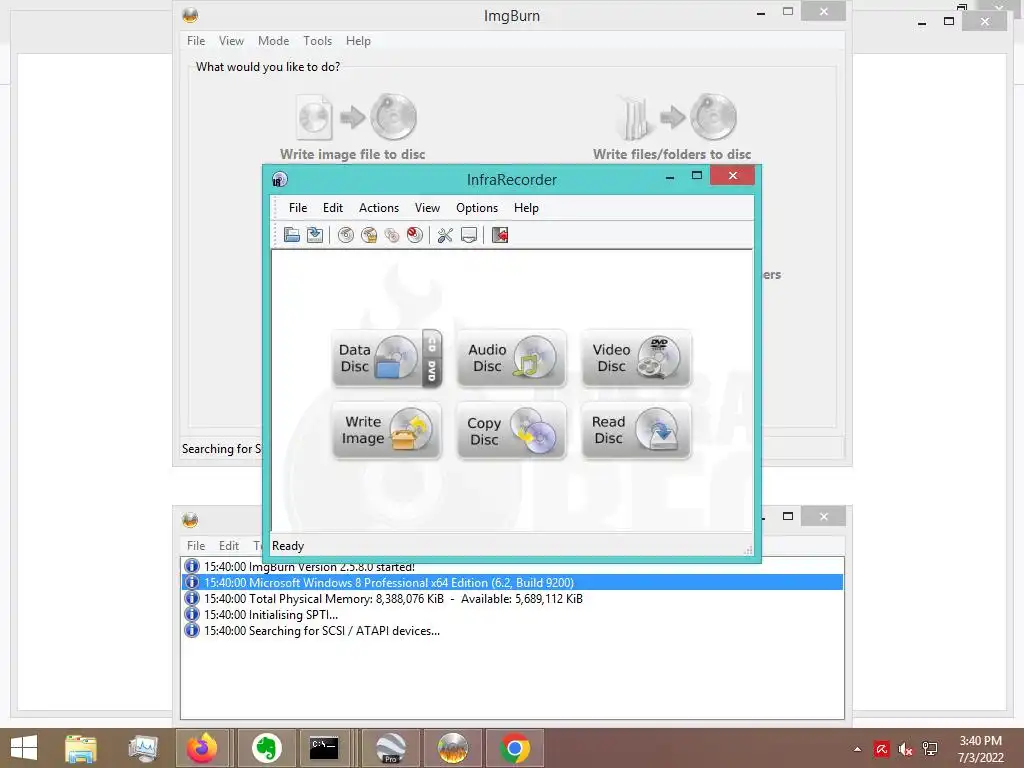Start an Audio Disc project
The width and height of the screenshot is (1024, 768).
511,359
